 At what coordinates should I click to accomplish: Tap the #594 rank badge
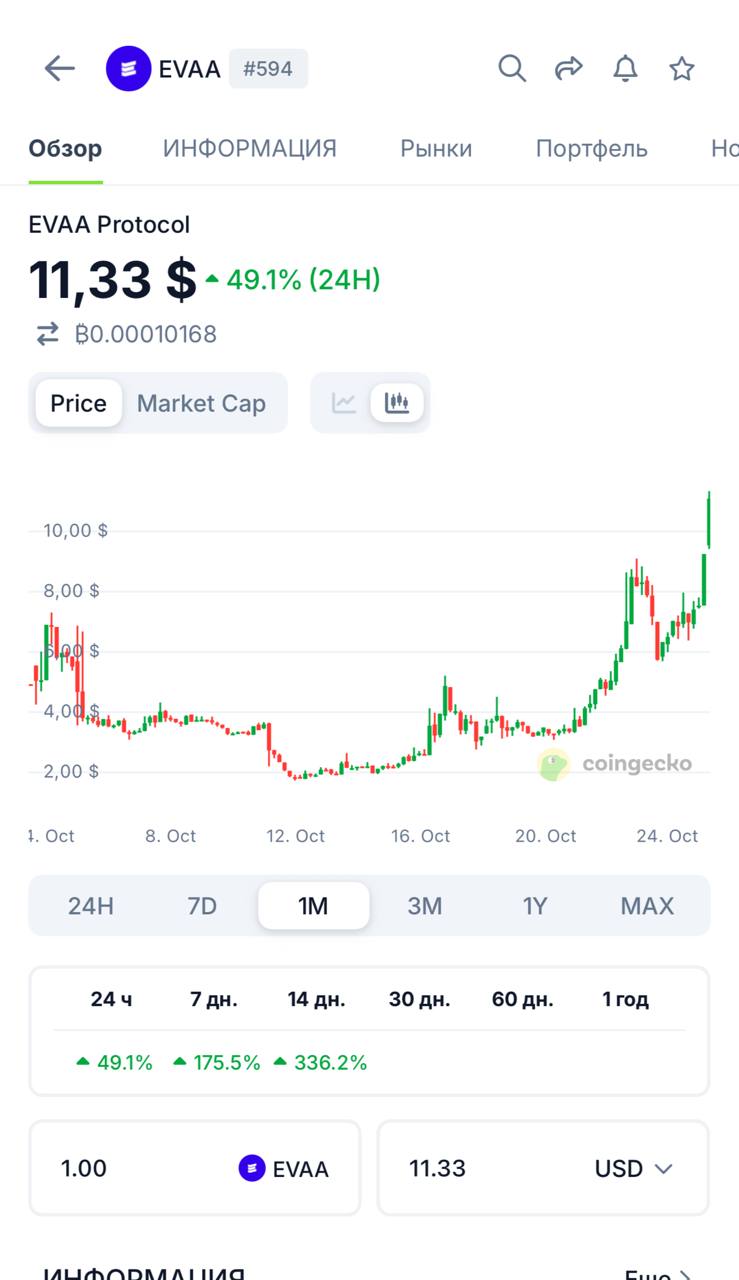coord(268,69)
